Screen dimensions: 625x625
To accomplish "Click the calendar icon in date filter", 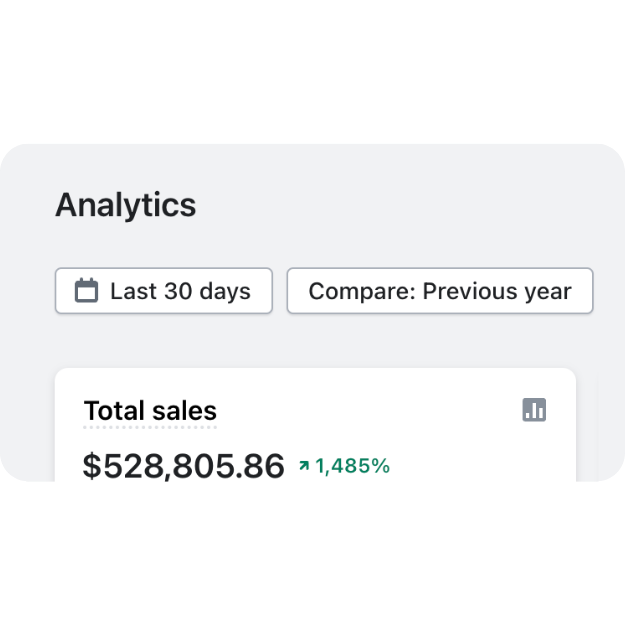I will pos(86,291).
